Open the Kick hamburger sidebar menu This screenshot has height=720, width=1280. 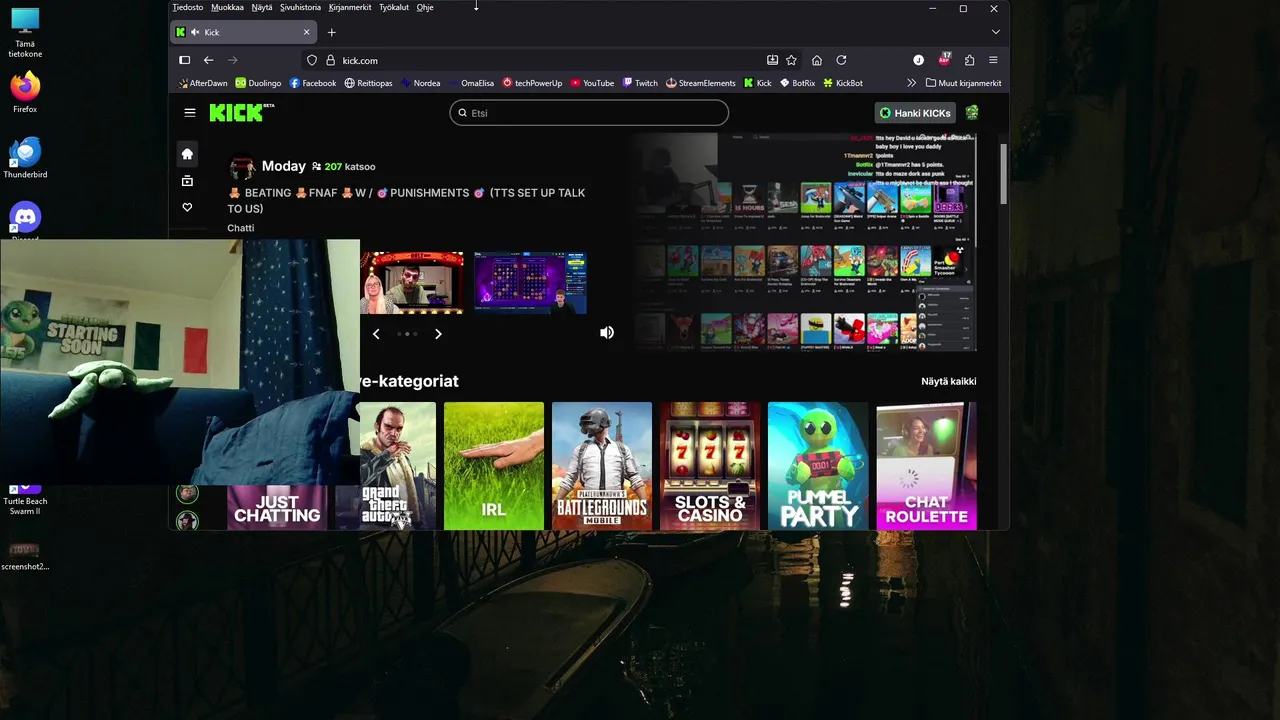pos(190,113)
